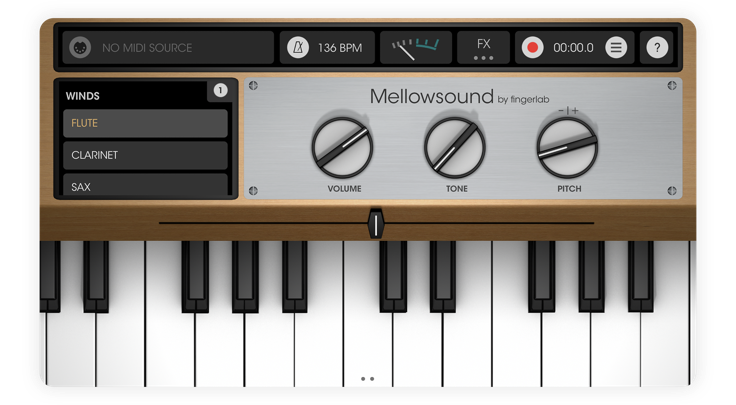This screenshot has height=405, width=736.
Task: Click the VOLUME knob
Action: (x=342, y=148)
